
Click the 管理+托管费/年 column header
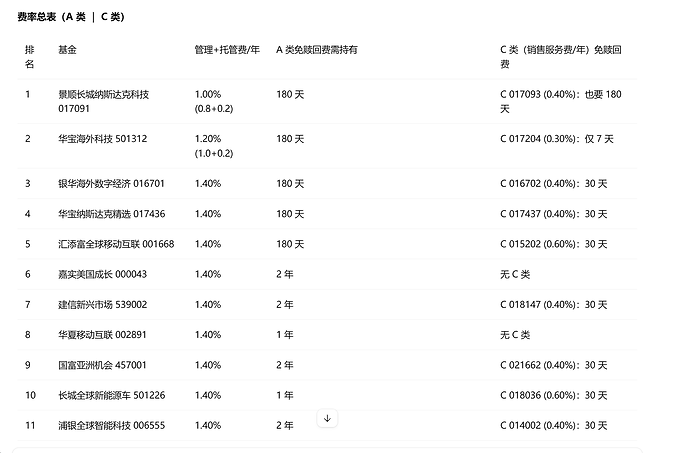click(x=227, y=50)
